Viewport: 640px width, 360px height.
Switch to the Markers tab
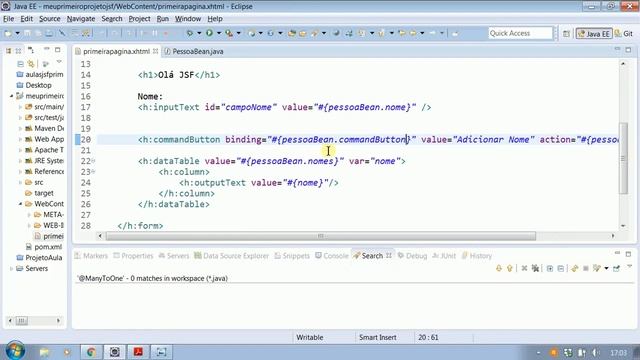91,256
